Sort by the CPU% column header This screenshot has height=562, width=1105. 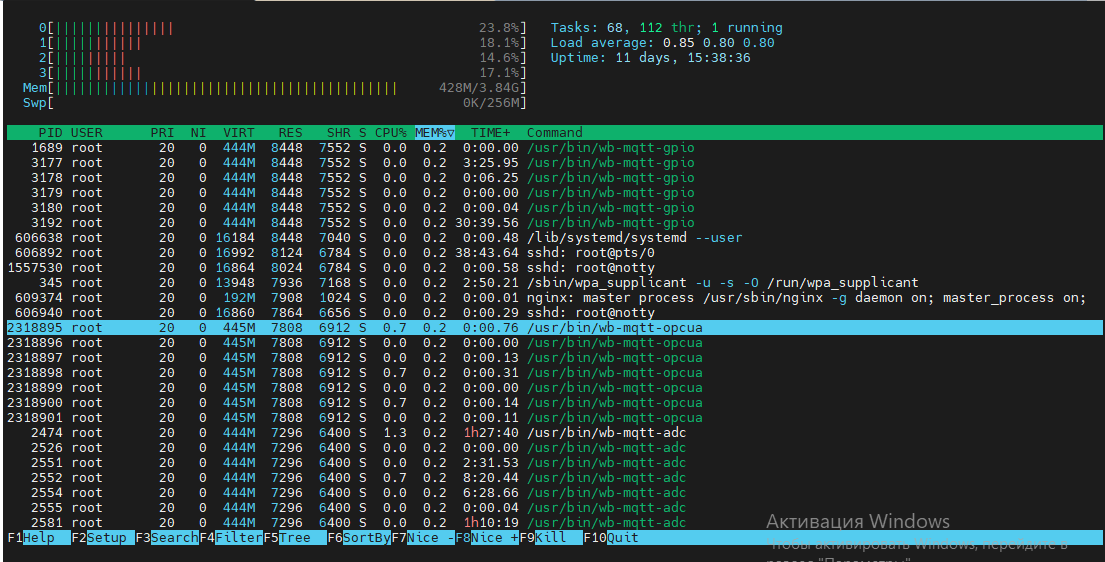[x=390, y=133]
